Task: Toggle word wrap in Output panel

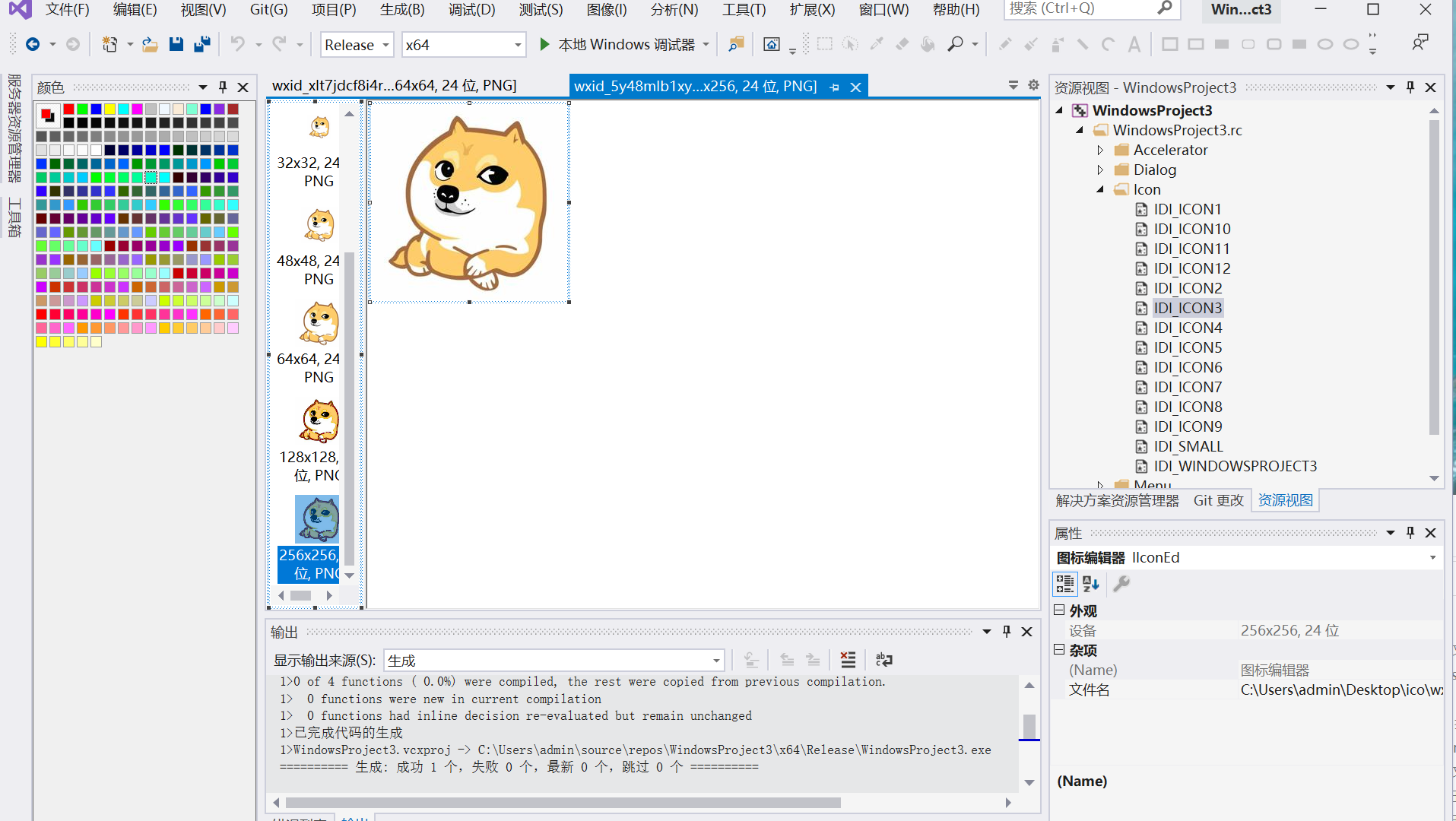Action: (x=883, y=660)
